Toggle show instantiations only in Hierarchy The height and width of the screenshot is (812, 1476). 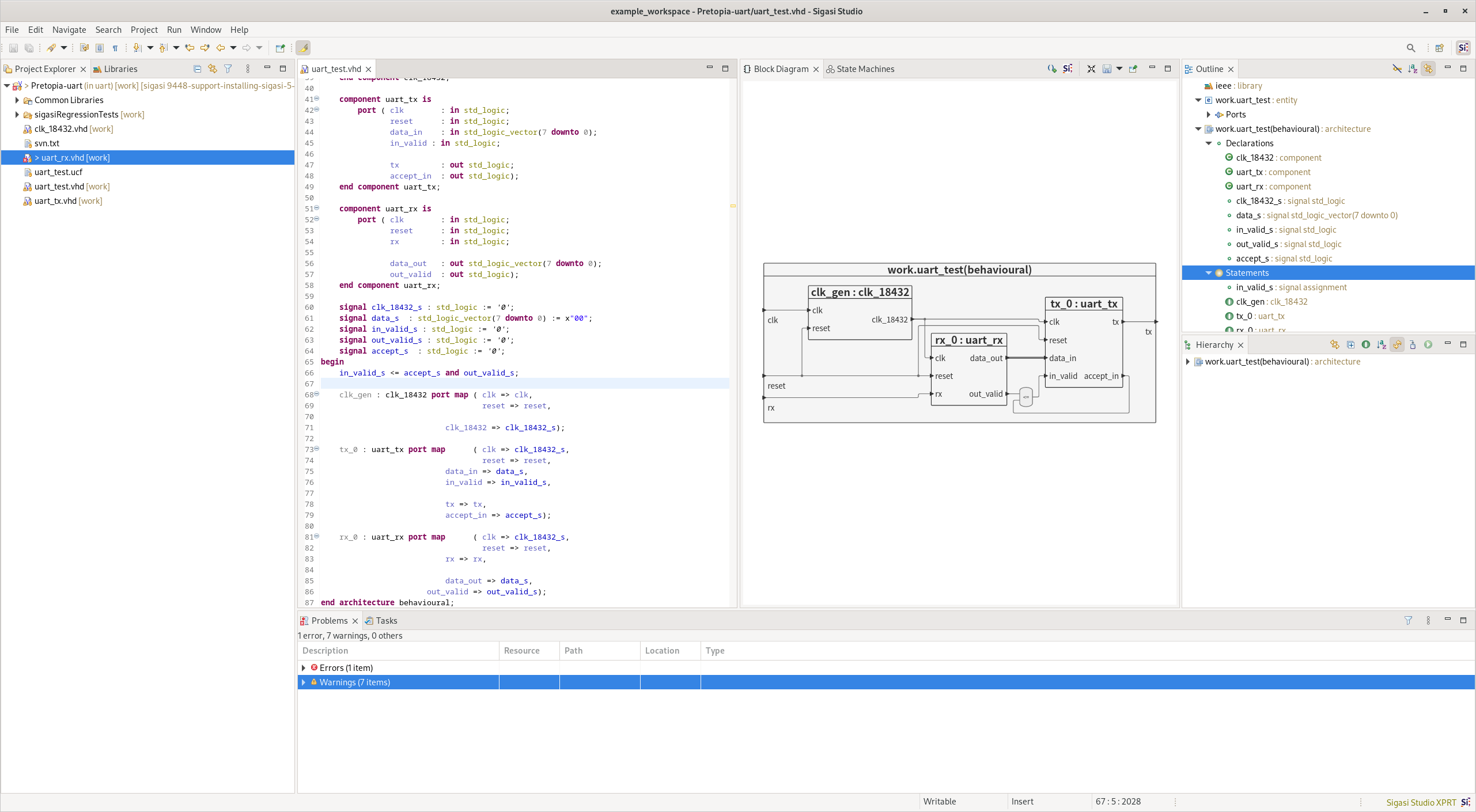[x=1366, y=345]
